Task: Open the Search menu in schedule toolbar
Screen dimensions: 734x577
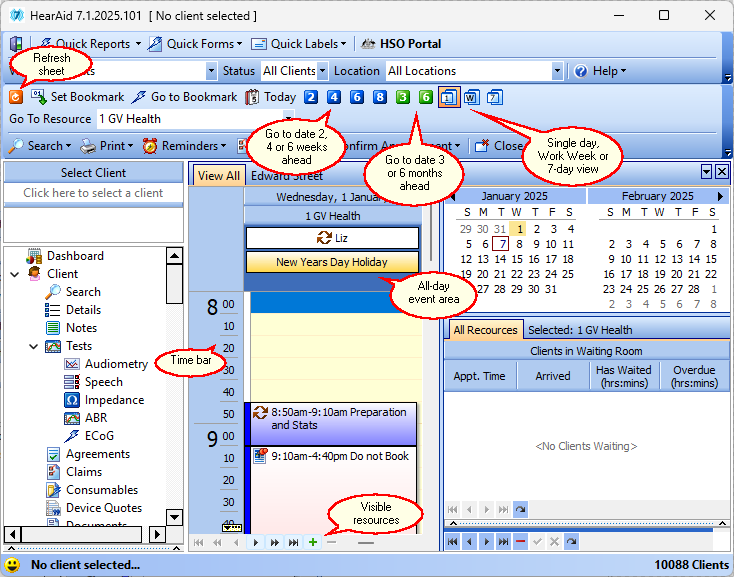Action: (x=40, y=146)
